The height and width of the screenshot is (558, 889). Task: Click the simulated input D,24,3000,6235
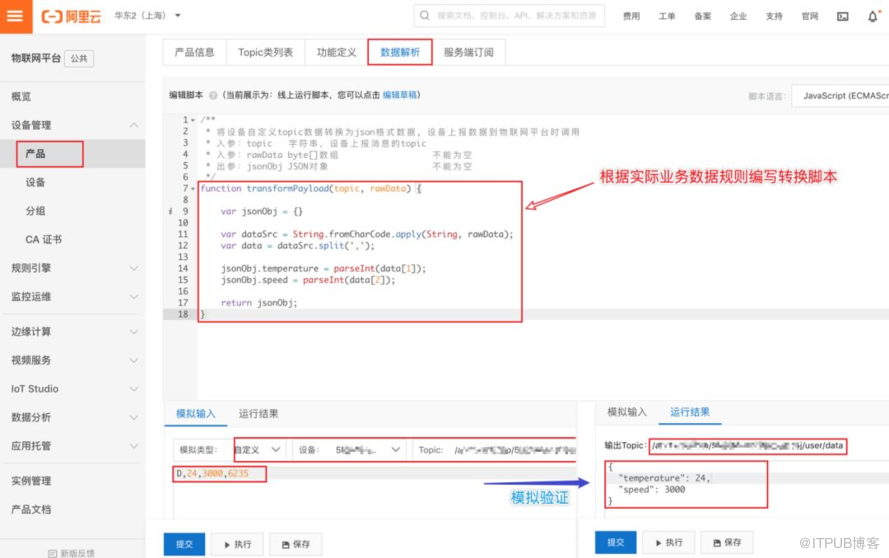click(x=213, y=473)
